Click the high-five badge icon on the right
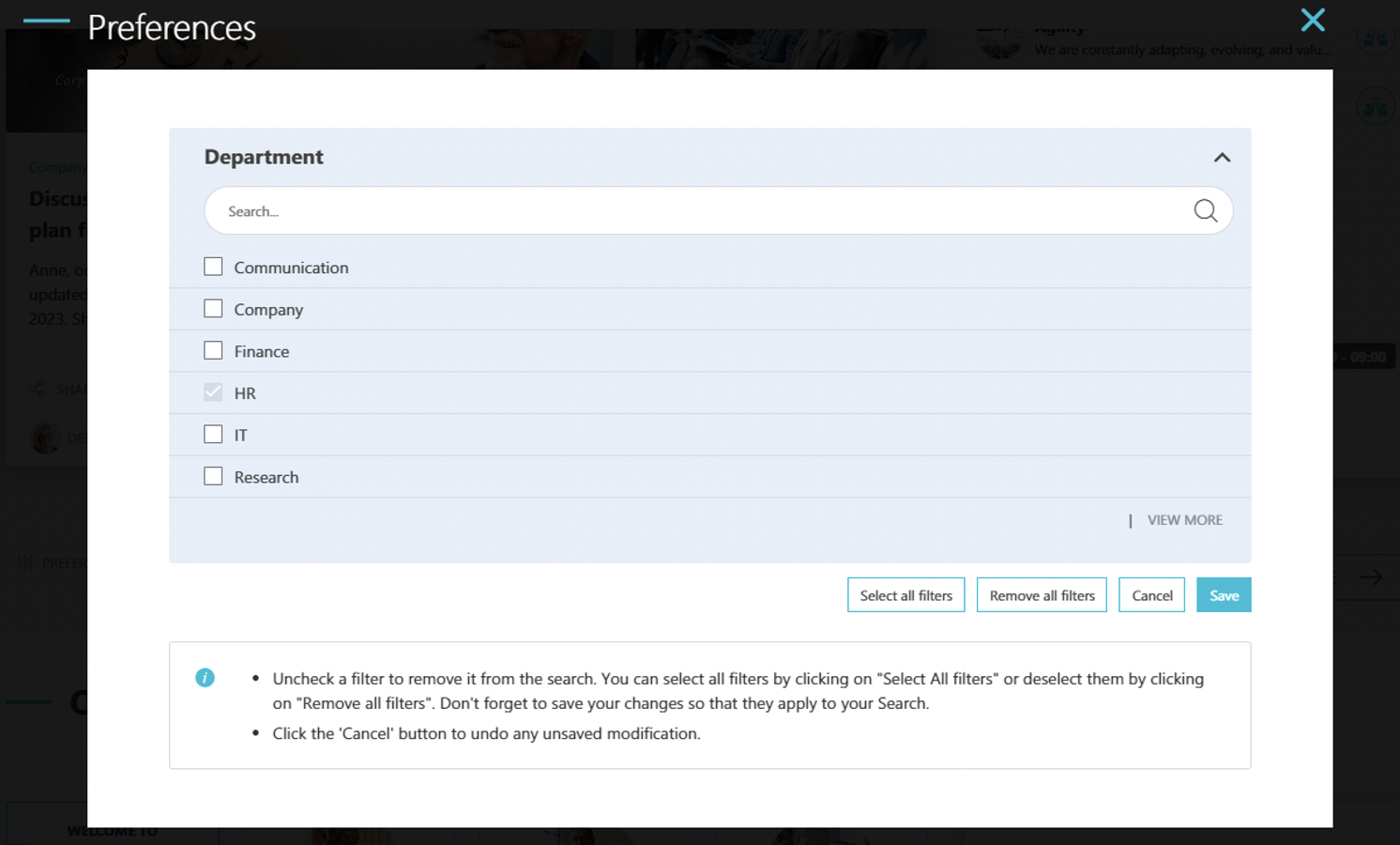Image resolution: width=1400 pixels, height=845 pixels. [1375, 106]
